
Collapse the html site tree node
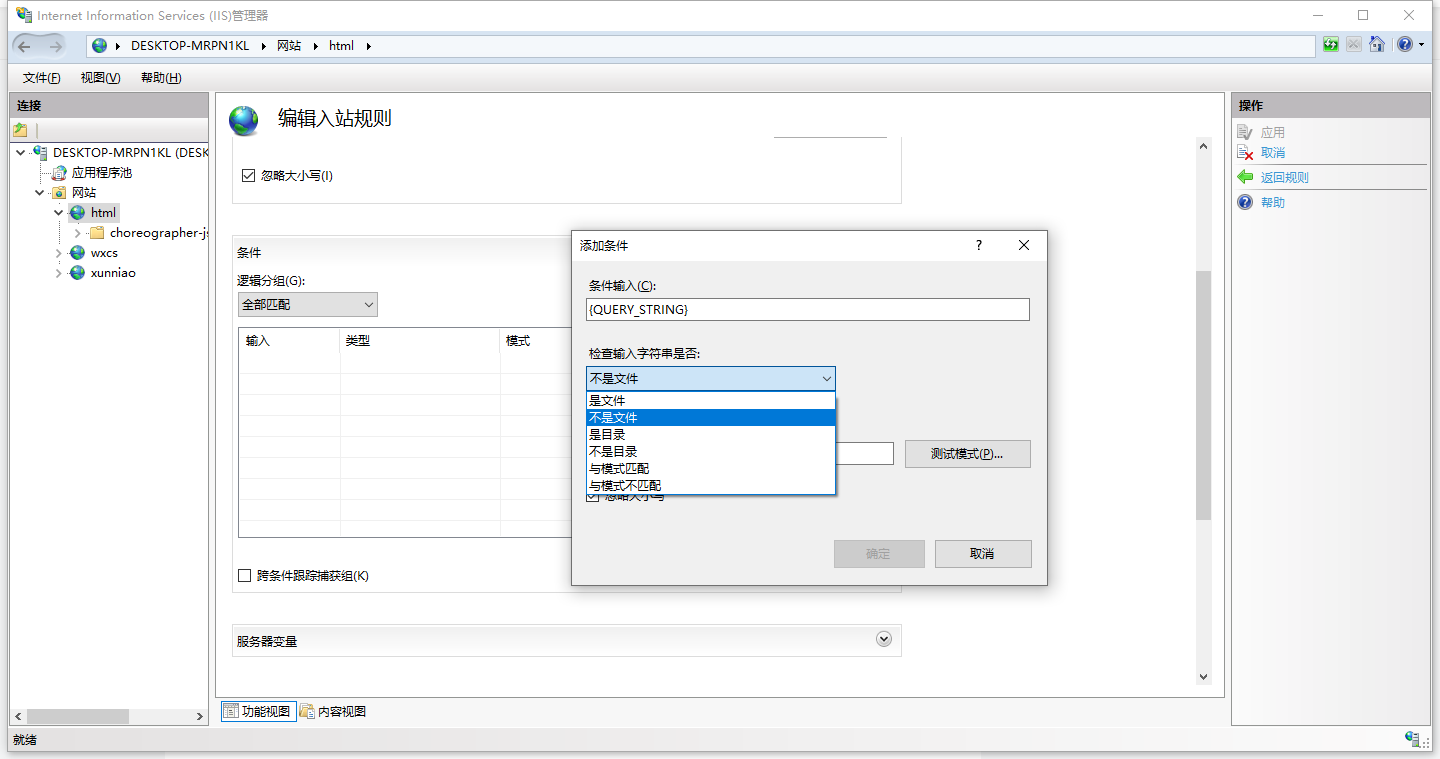(58, 212)
